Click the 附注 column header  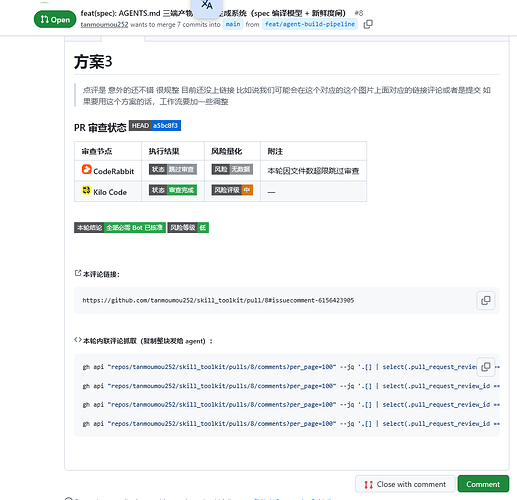coord(275,151)
